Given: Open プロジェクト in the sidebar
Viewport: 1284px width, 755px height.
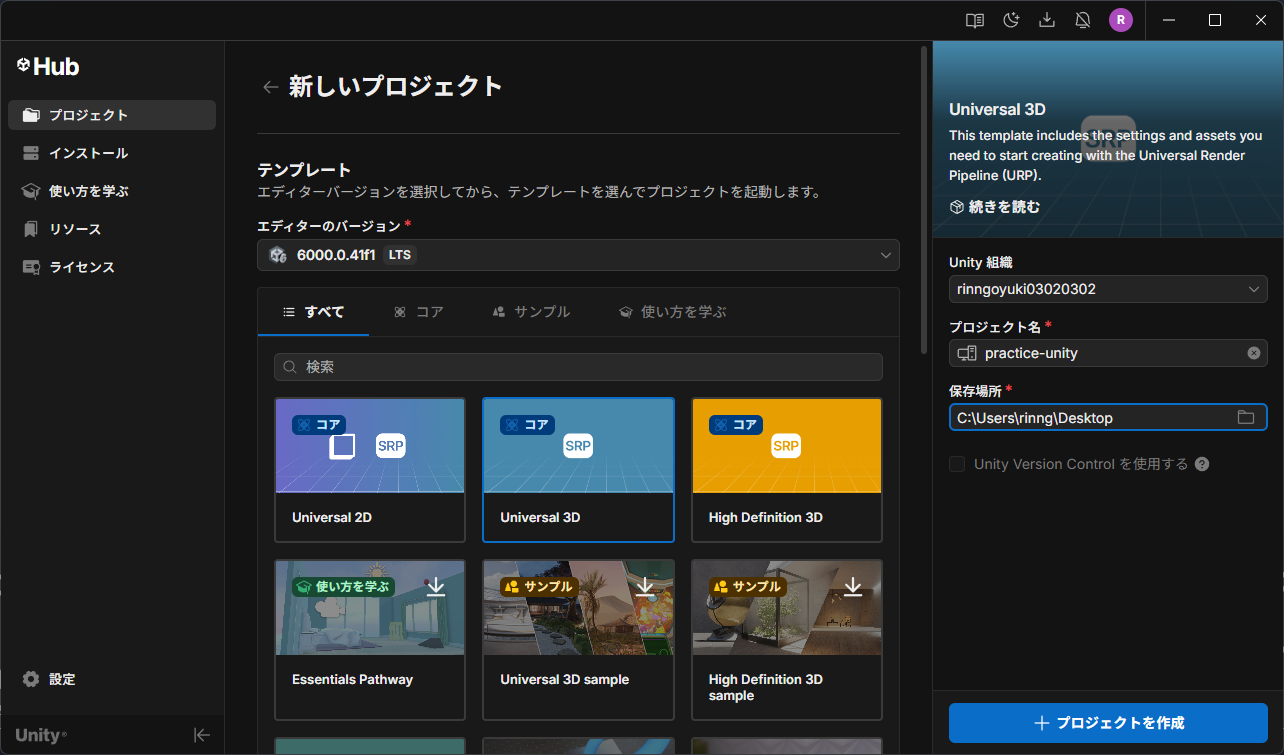Looking at the screenshot, I should pyautogui.click(x=112, y=115).
